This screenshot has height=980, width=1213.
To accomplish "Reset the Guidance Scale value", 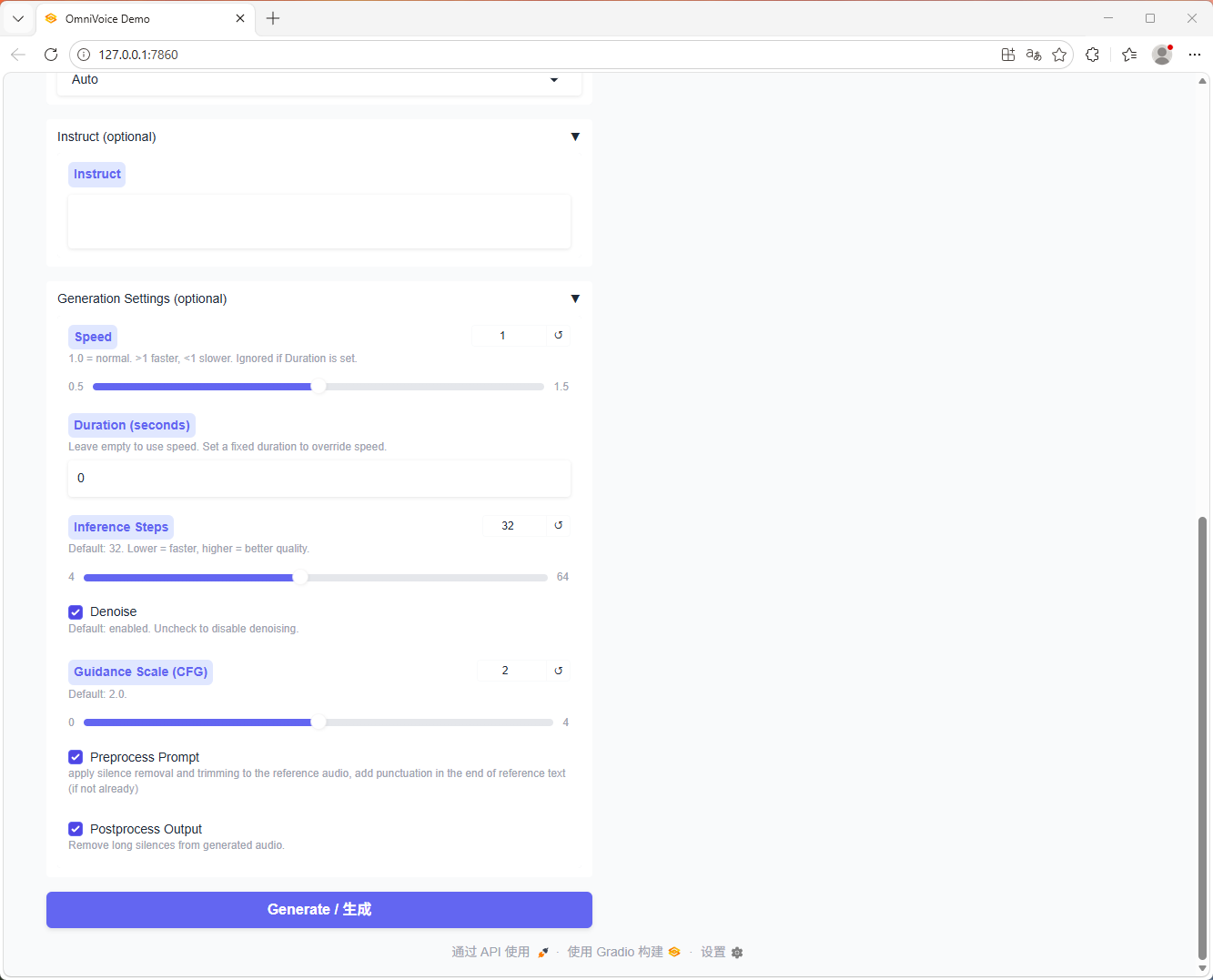I will click(x=559, y=671).
